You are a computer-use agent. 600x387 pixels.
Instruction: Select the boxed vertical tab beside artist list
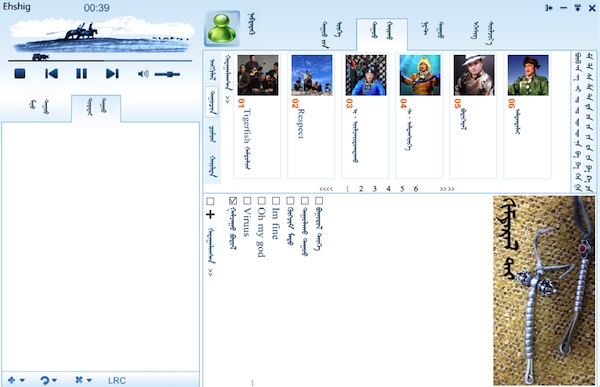point(212,102)
